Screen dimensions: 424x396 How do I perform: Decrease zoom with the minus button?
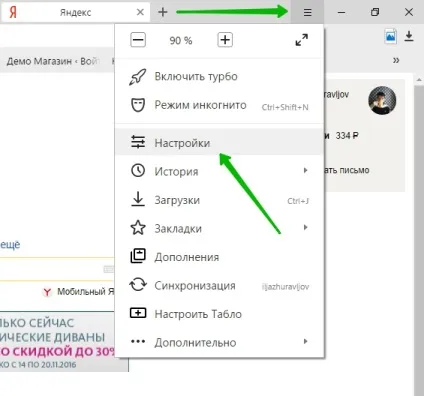pyautogui.click(x=138, y=40)
